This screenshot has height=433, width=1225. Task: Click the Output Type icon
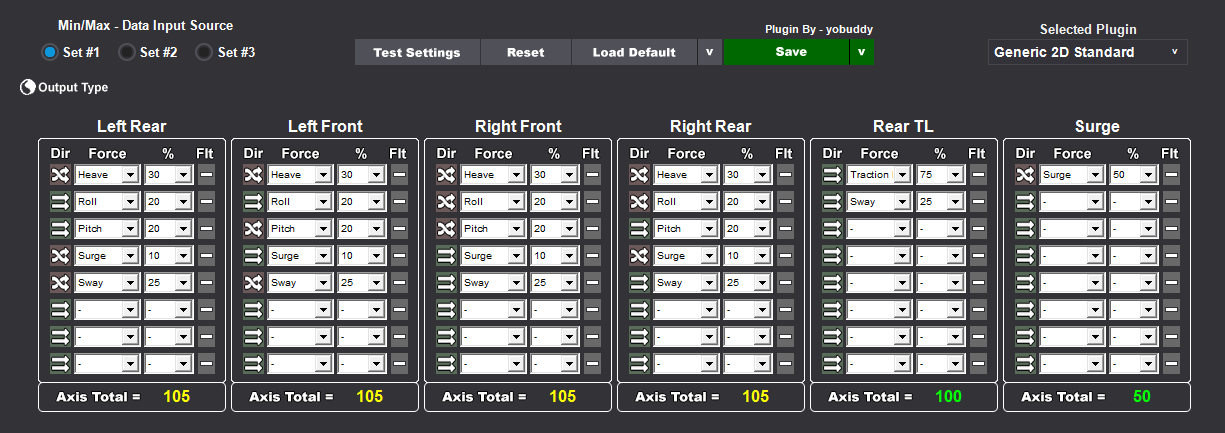point(28,87)
